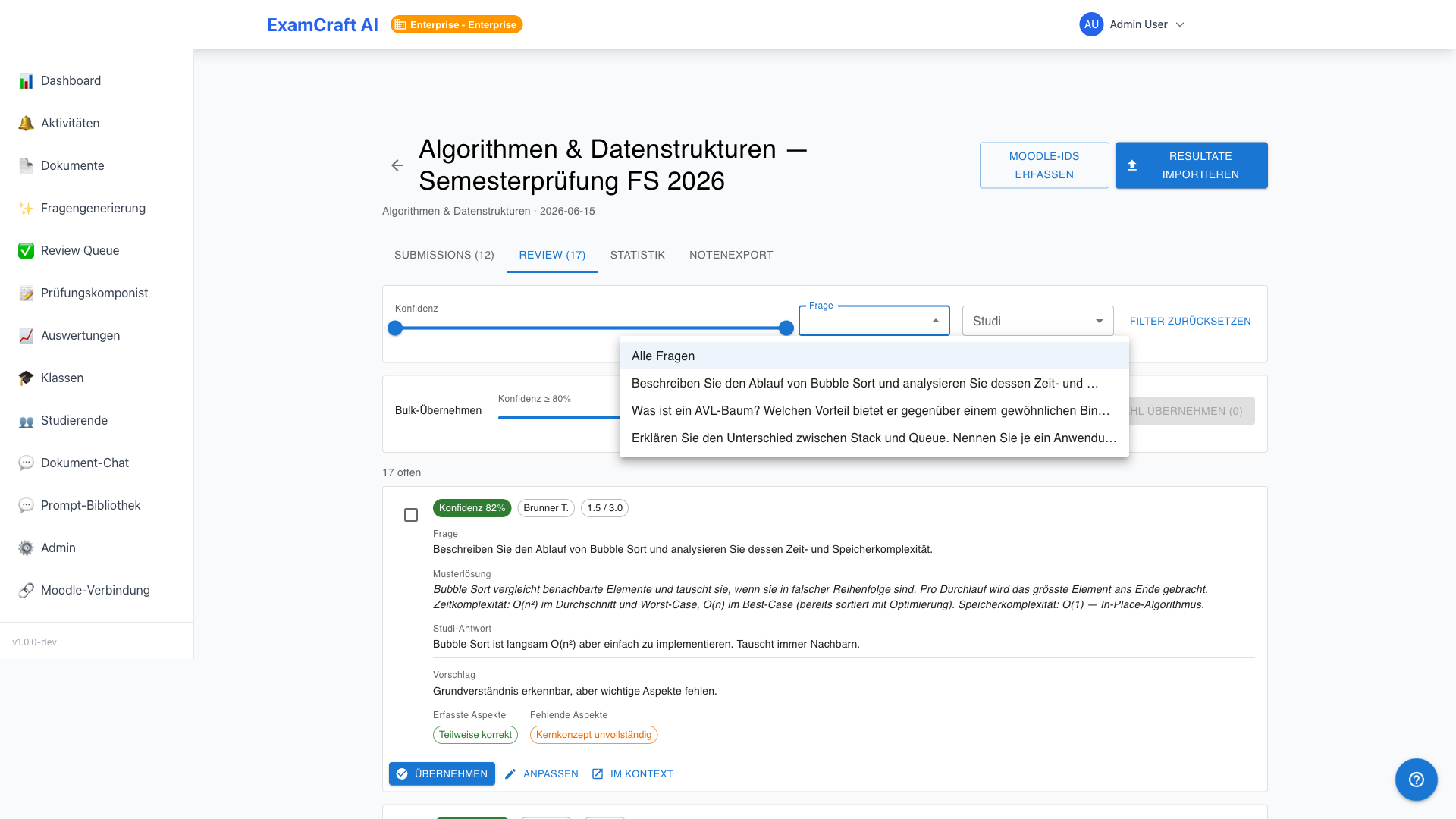The width and height of the screenshot is (1456, 819).
Task: Select the Stack und Queue question option
Action: click(x=874, y=438)
